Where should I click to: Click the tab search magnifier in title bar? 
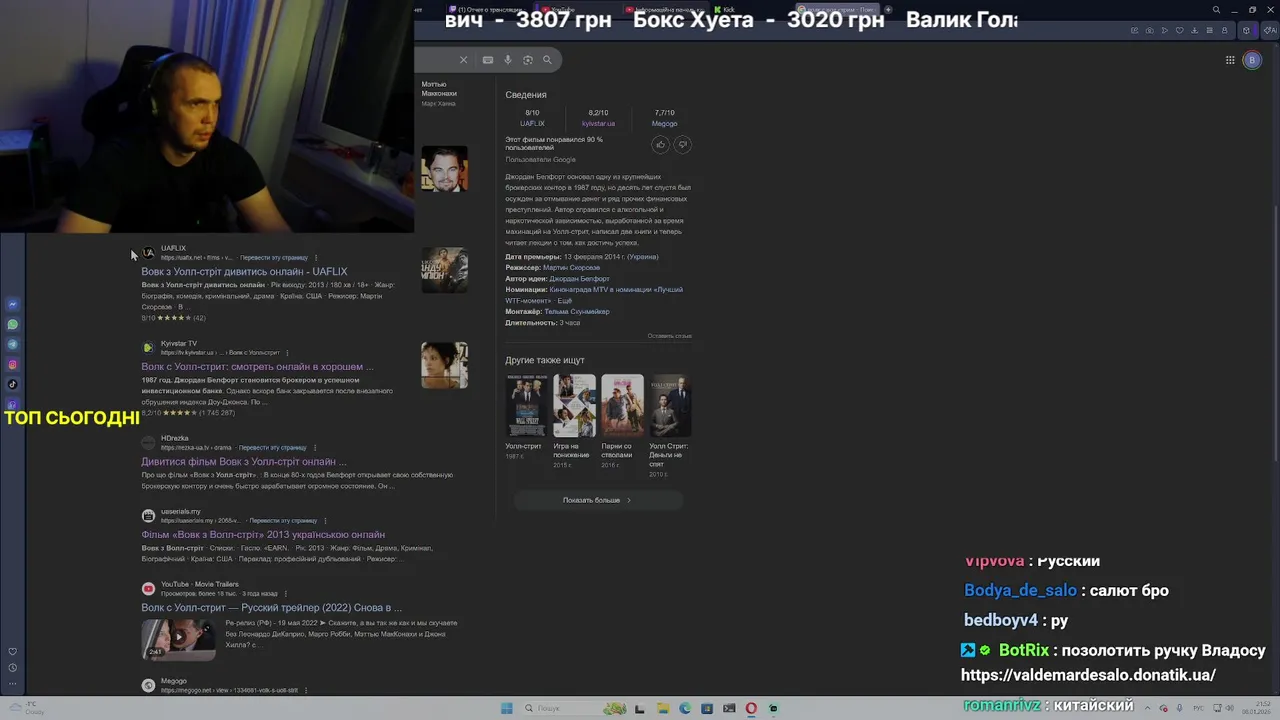tap(1216, 10)
